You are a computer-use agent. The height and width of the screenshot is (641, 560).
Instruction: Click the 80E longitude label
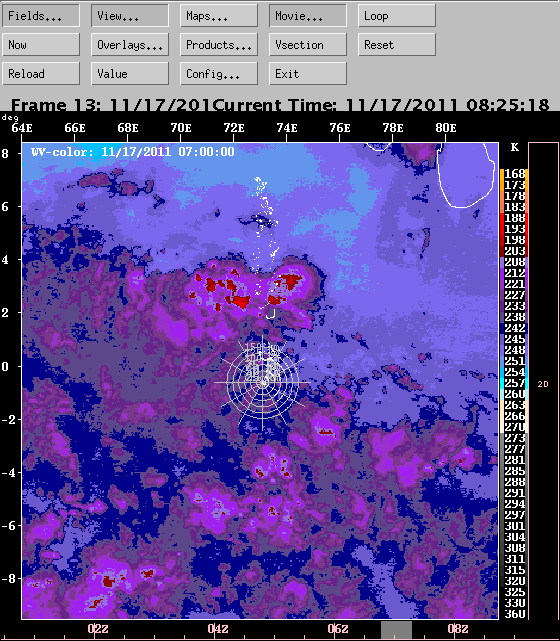[446, 128]
